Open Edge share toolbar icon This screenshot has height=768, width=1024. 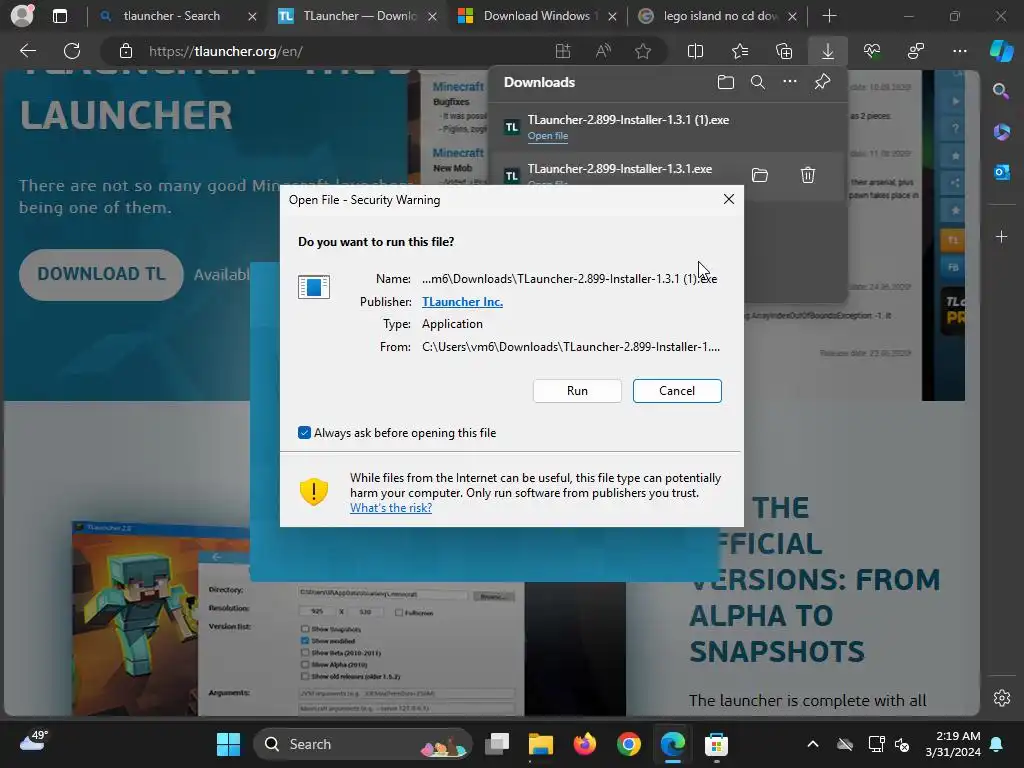pos(916,51)
